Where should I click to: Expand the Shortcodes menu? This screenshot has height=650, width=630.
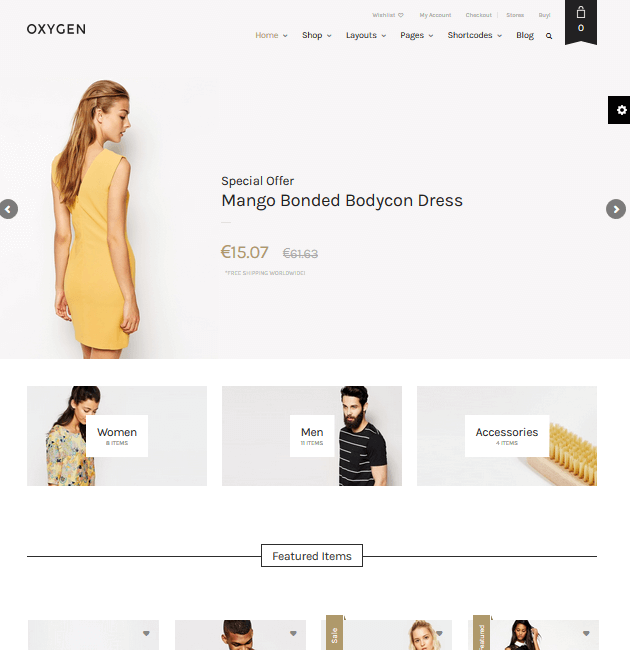475,35
